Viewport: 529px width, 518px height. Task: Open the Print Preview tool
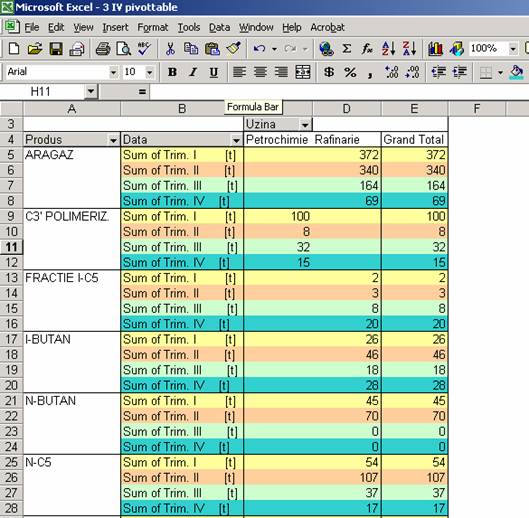point(123,49)
